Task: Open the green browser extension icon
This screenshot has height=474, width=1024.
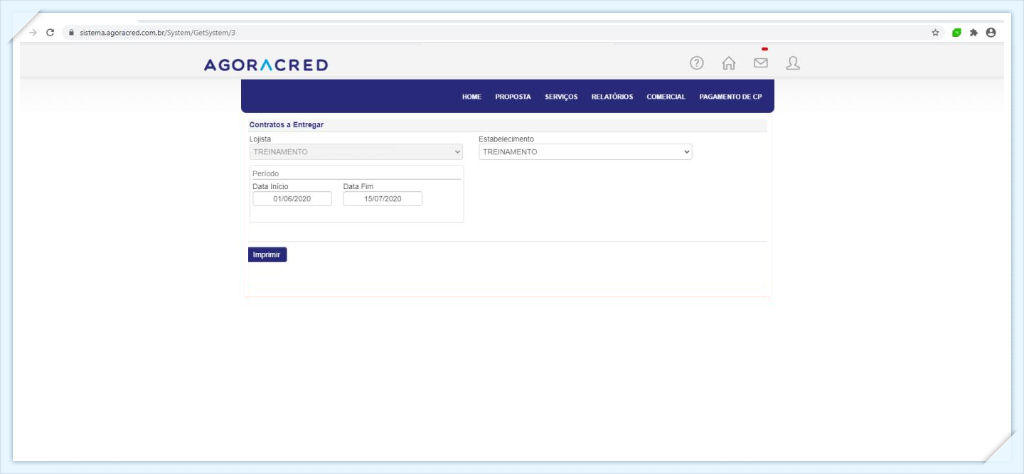Action: 957,32
